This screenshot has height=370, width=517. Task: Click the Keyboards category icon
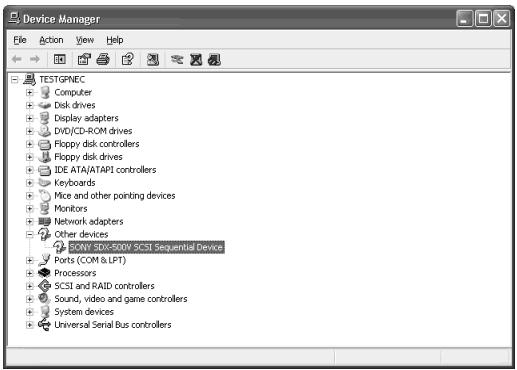[44, 183]
